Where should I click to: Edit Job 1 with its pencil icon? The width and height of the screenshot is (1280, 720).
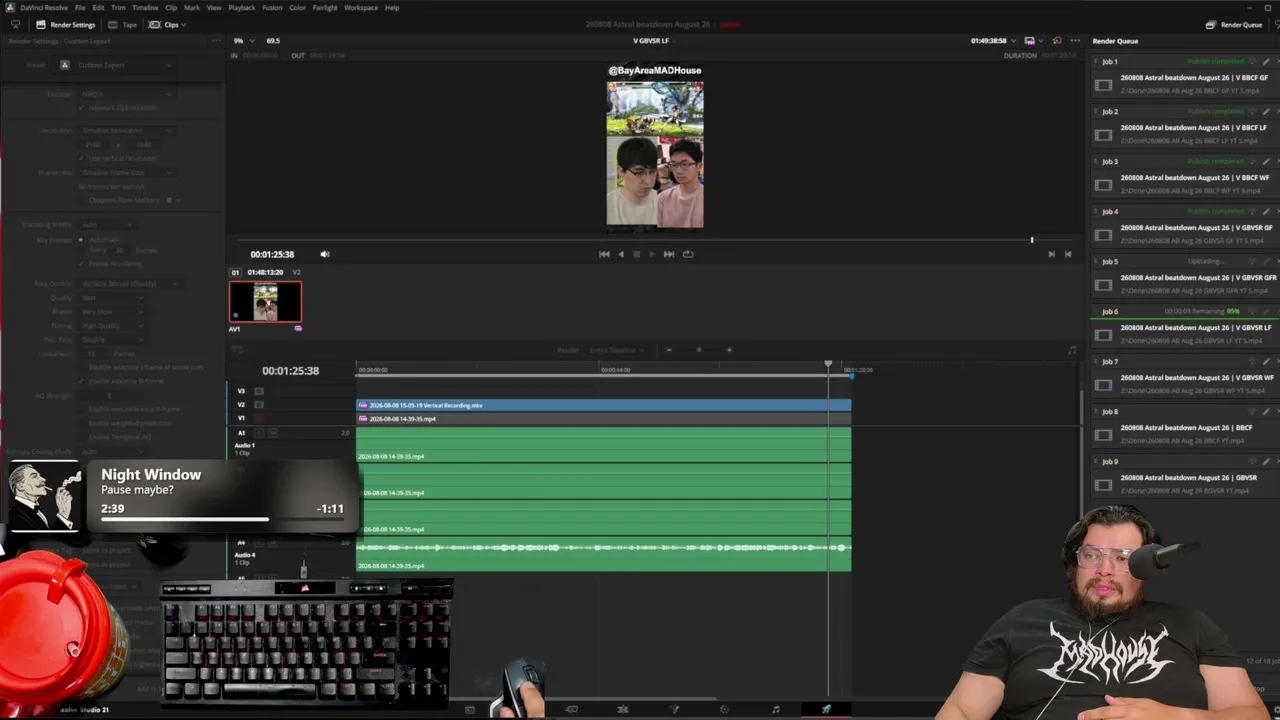(1266, 62)
